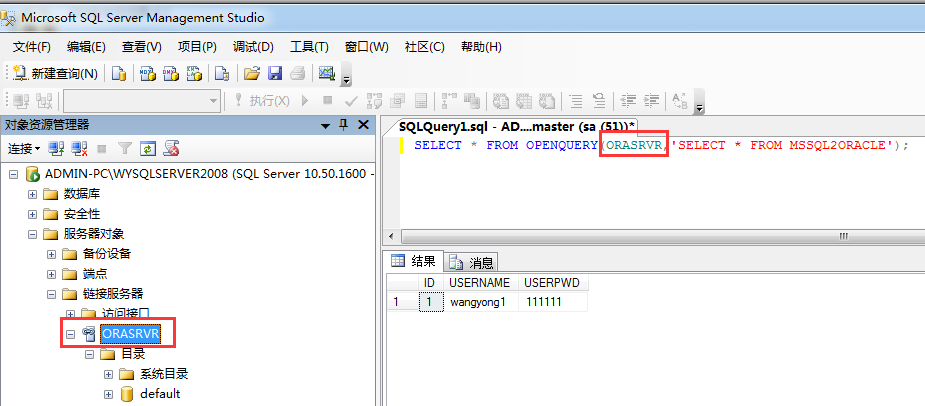Toggle Include Client Statistics
The image size is (925, 406).
click(x=472, y=101)
